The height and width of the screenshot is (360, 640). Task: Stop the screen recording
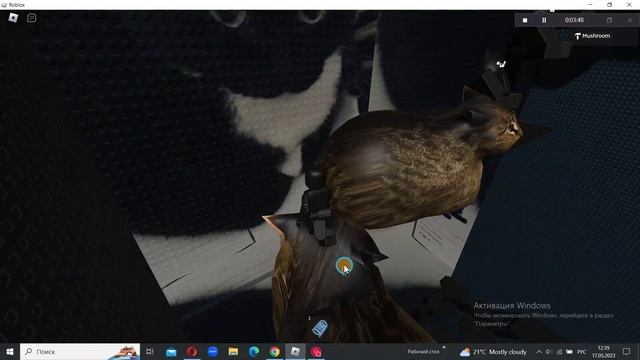click(525, 20)
